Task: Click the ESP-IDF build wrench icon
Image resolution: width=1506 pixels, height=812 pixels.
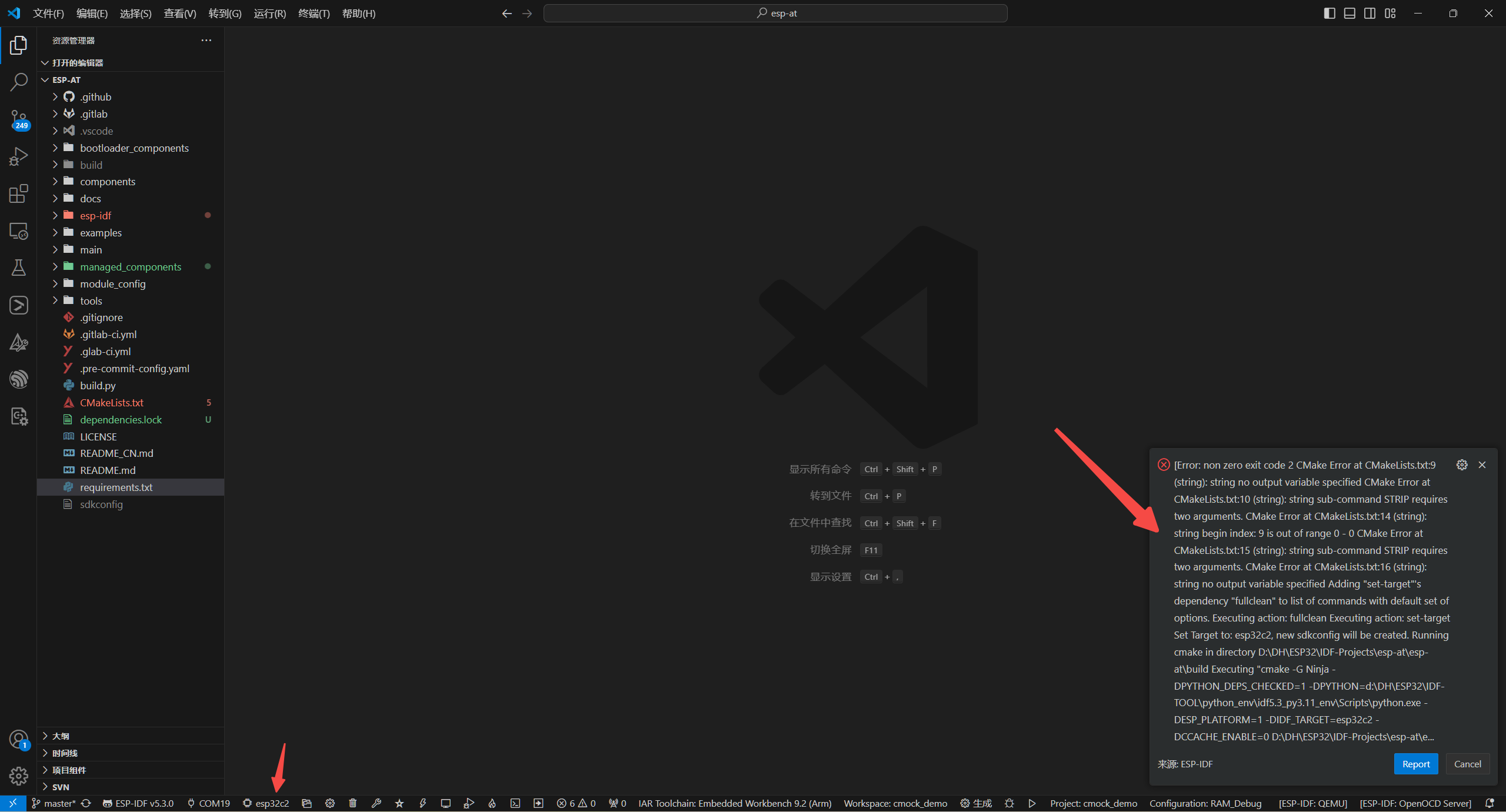Action: (x=376, y=803)
